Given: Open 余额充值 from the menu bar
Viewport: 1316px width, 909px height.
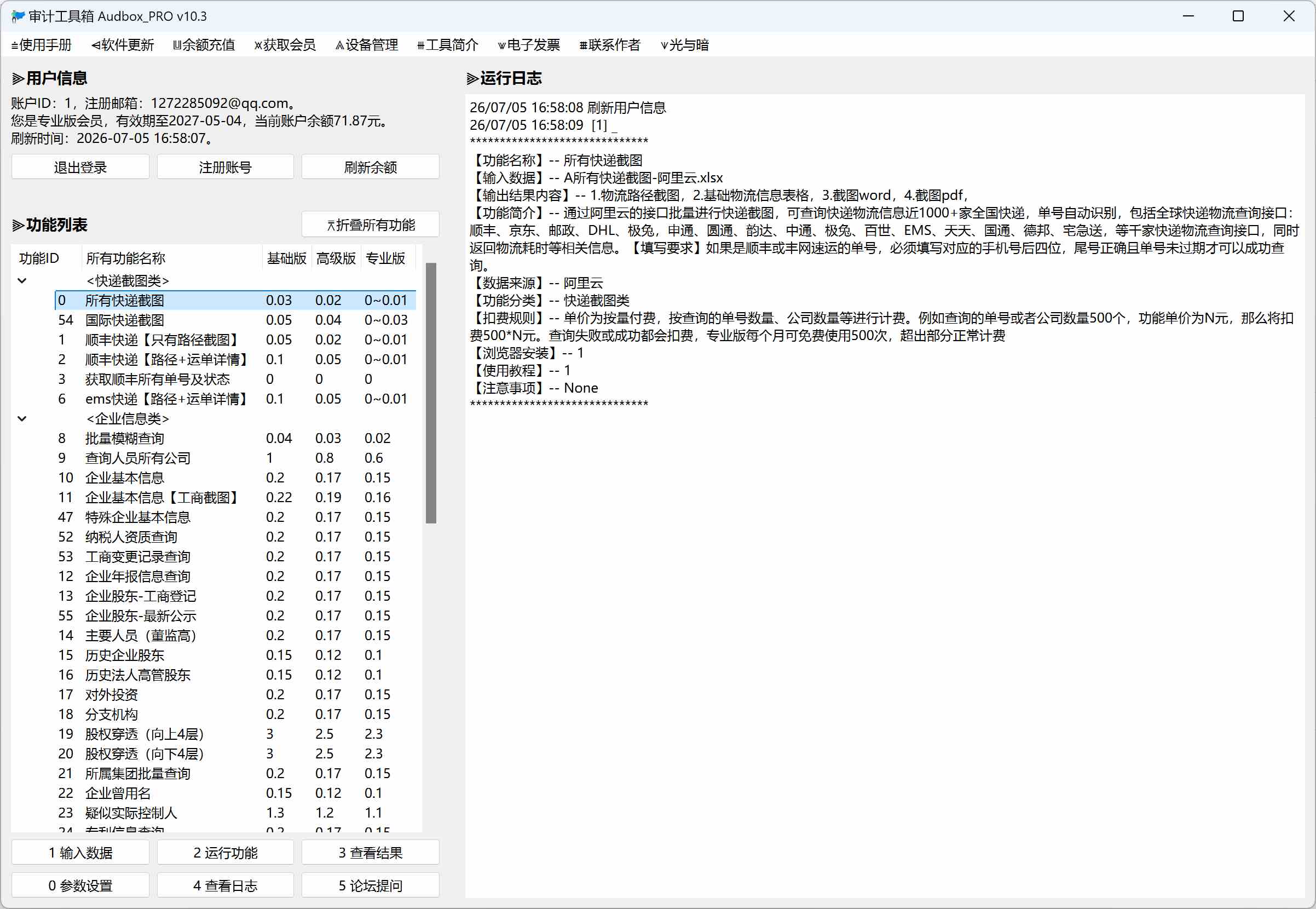Looking at the screenshot, I should click(204, 45).
